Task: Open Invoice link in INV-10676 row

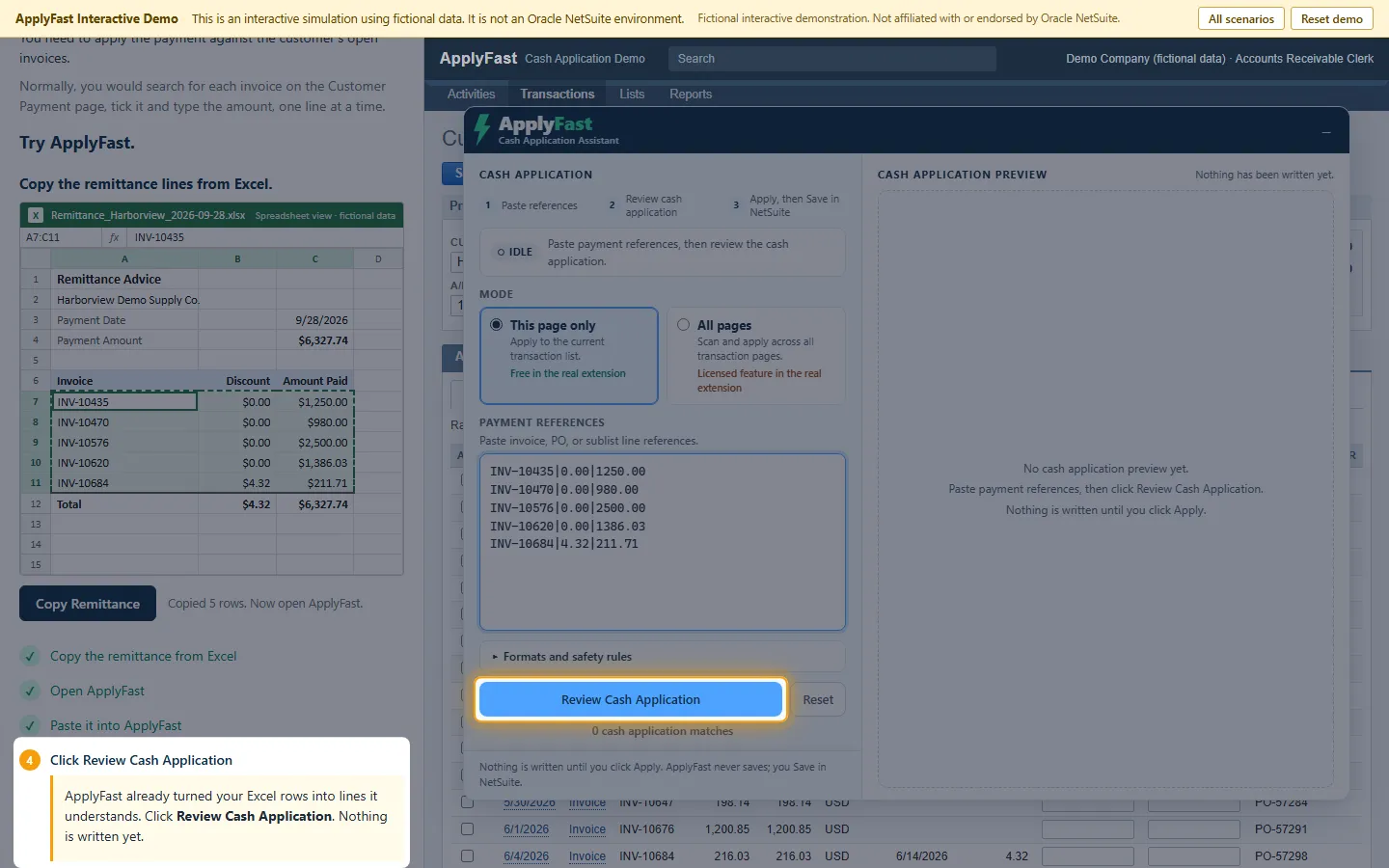Action: [587, 829]
